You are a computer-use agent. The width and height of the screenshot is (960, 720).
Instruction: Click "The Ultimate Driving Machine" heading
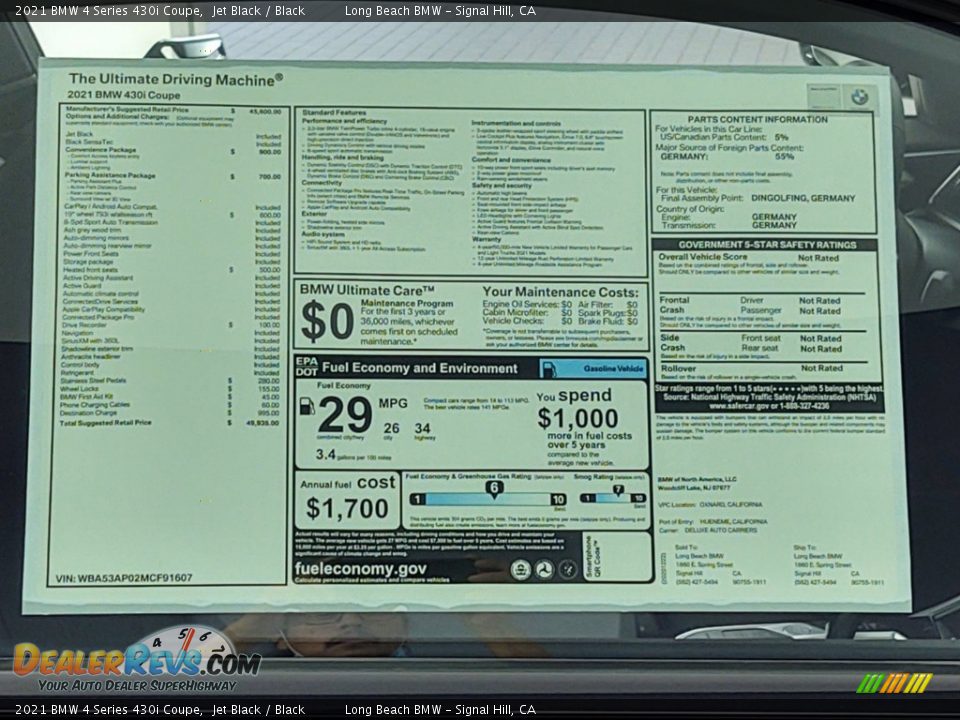176,79
